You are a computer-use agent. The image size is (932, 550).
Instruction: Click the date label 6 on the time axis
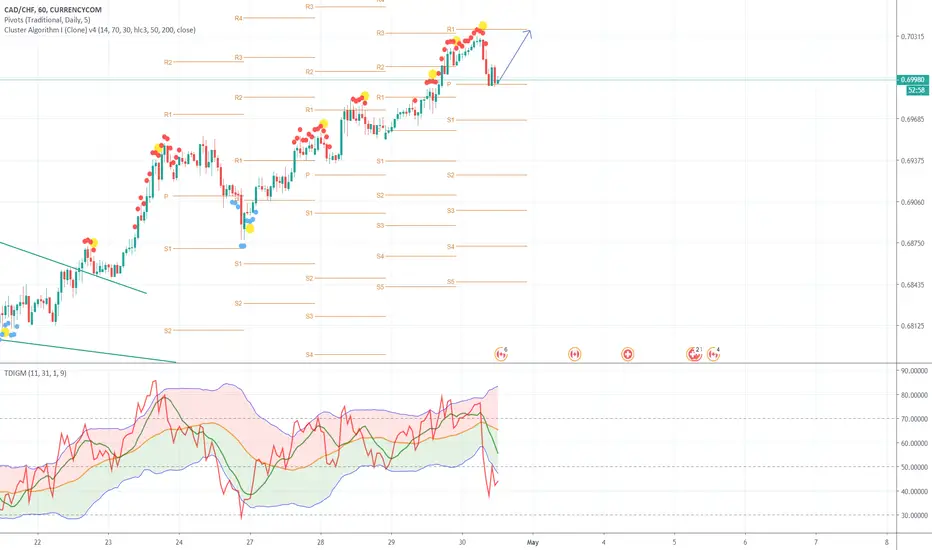[x=745, y=542]
